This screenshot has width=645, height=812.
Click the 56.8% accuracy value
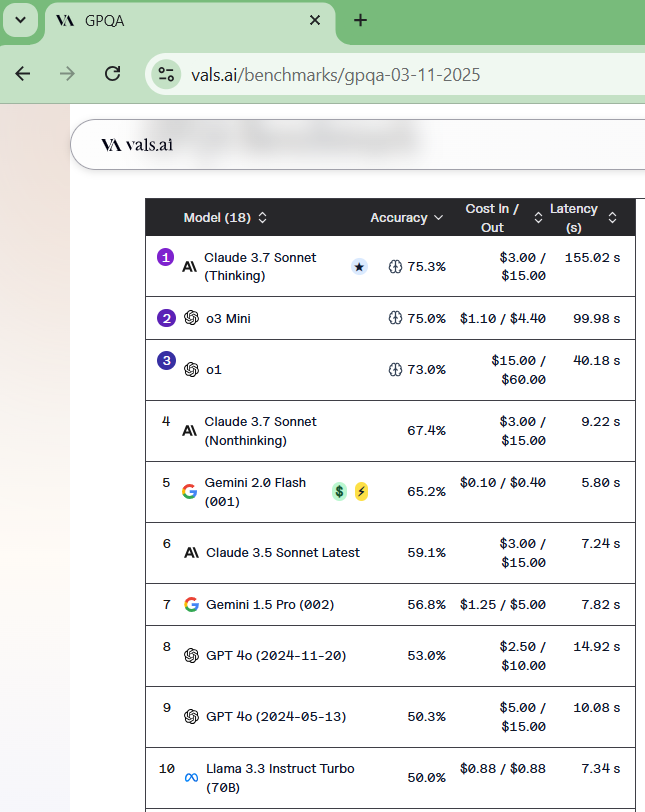tap(426, 604)
